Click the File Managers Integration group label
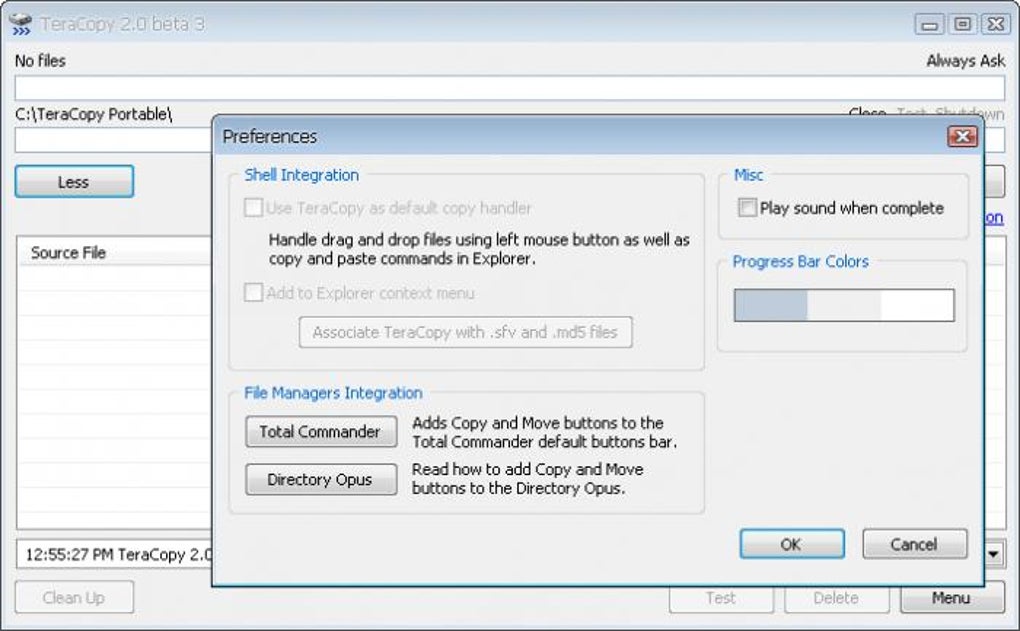1020x631 pixels. click(333, 393)
